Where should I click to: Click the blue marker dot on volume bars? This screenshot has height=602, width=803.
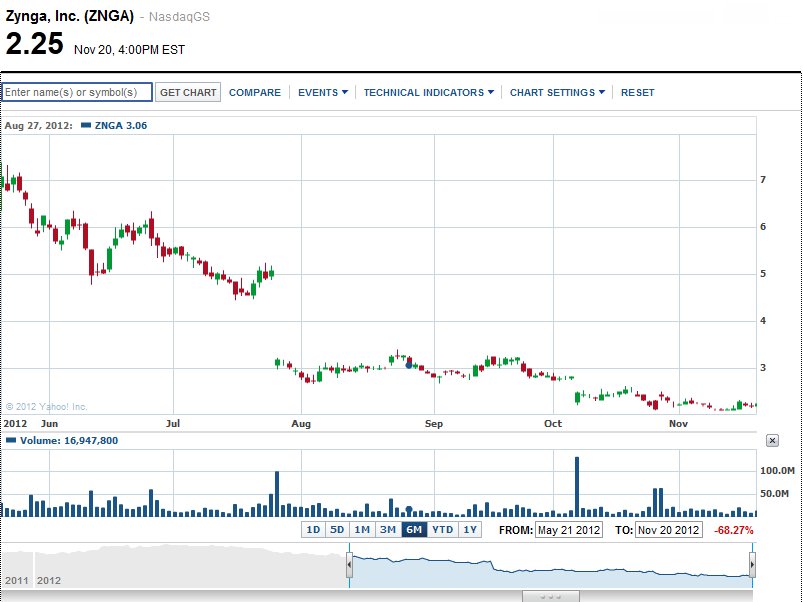(x=409, y=509)
